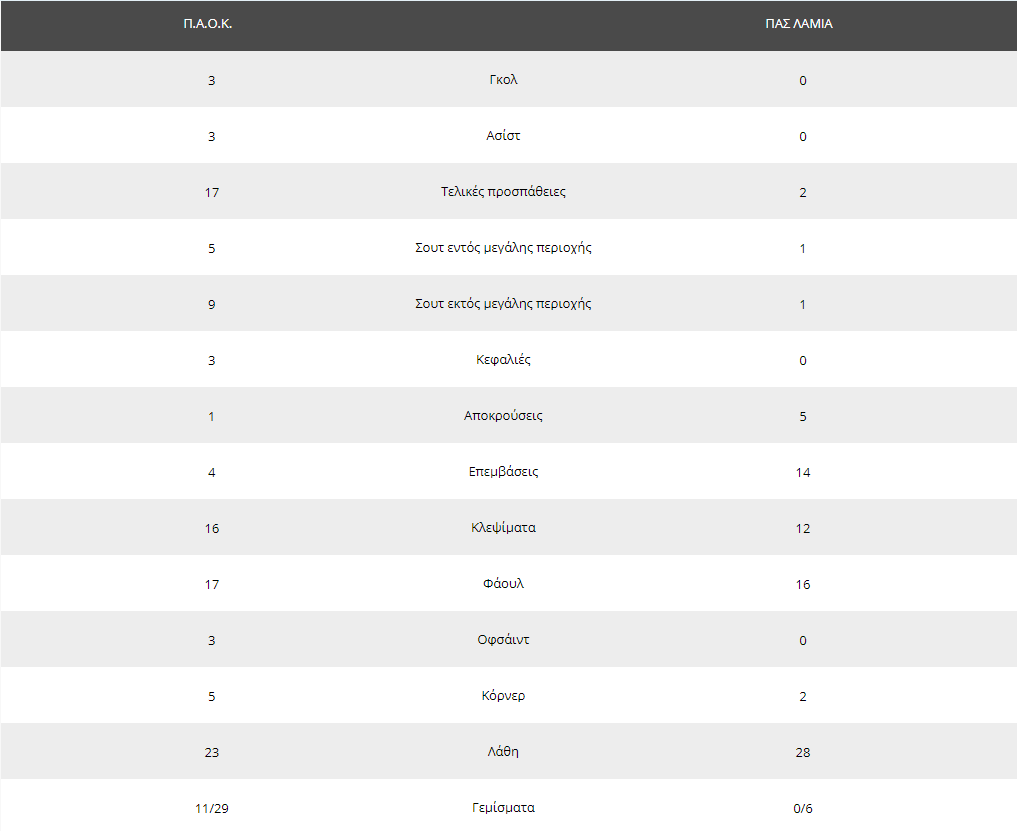
Task: Click Lamia crosses value 0/6
Action: pyautogui.click(x=802, y=809)
